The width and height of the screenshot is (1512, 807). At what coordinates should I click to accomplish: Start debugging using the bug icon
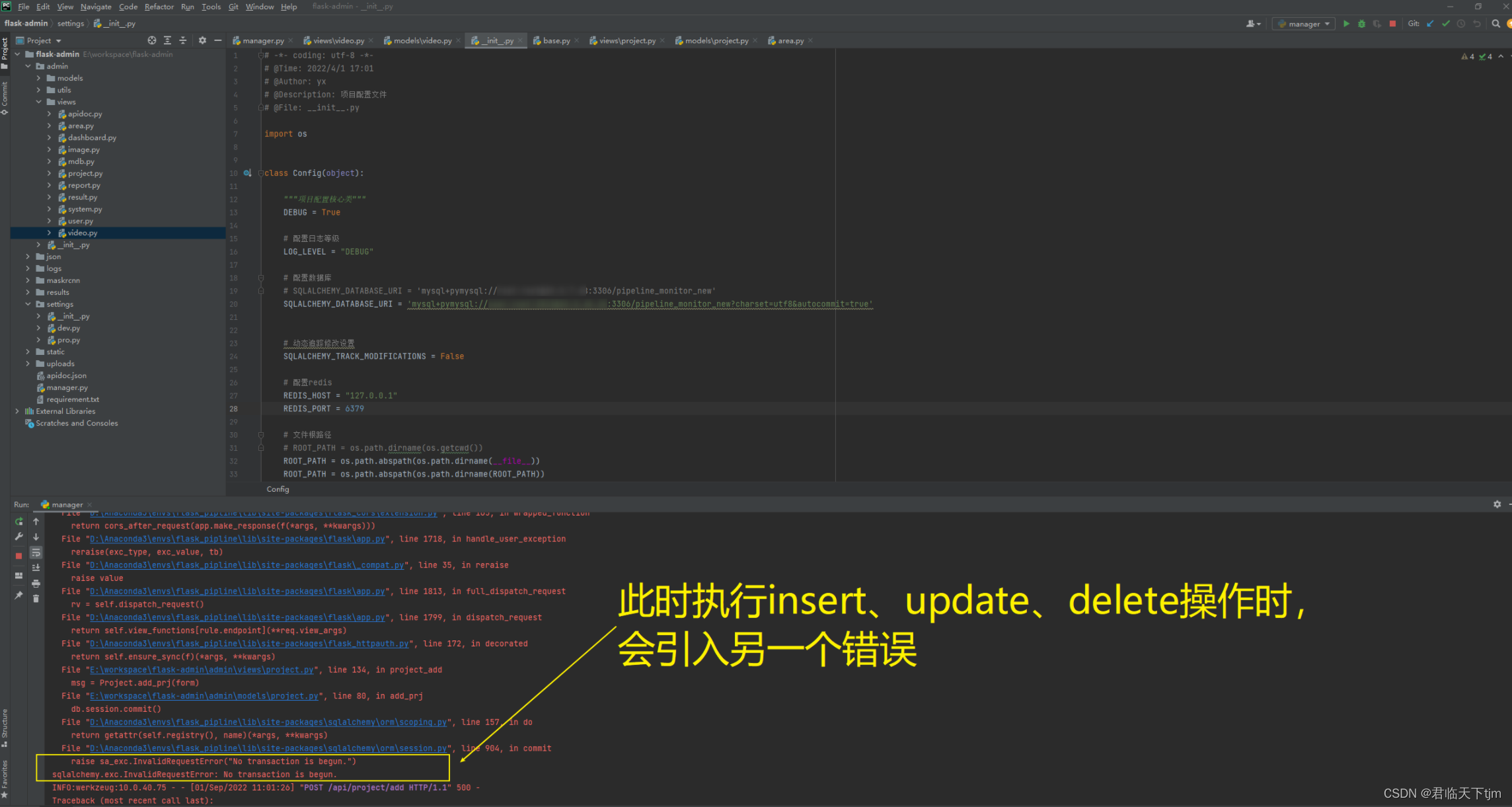click(x=1361, y=24)
